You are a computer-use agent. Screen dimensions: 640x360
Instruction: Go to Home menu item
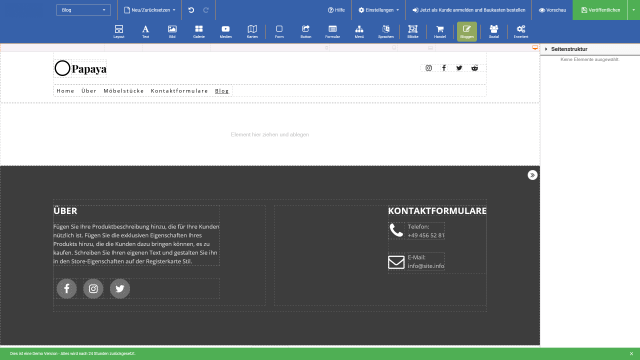click(x=65, y=91)
